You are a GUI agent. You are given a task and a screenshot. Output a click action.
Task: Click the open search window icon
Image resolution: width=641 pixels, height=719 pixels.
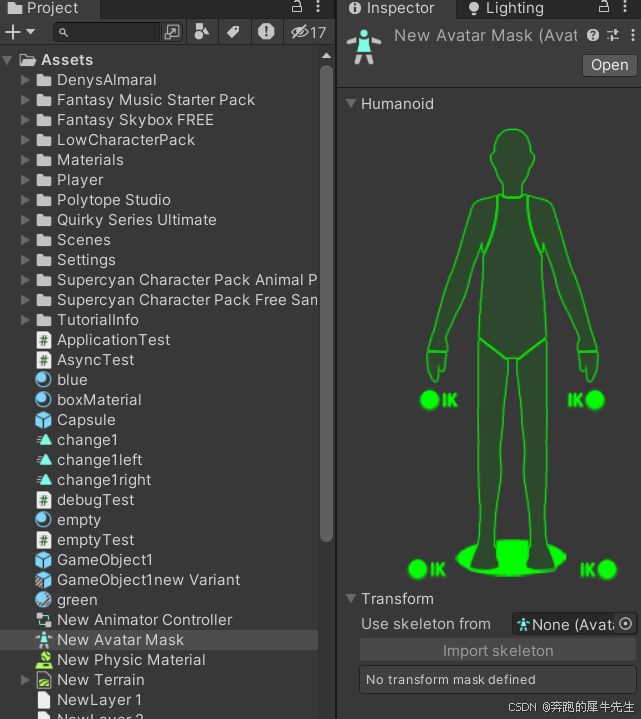coord(172,32)
